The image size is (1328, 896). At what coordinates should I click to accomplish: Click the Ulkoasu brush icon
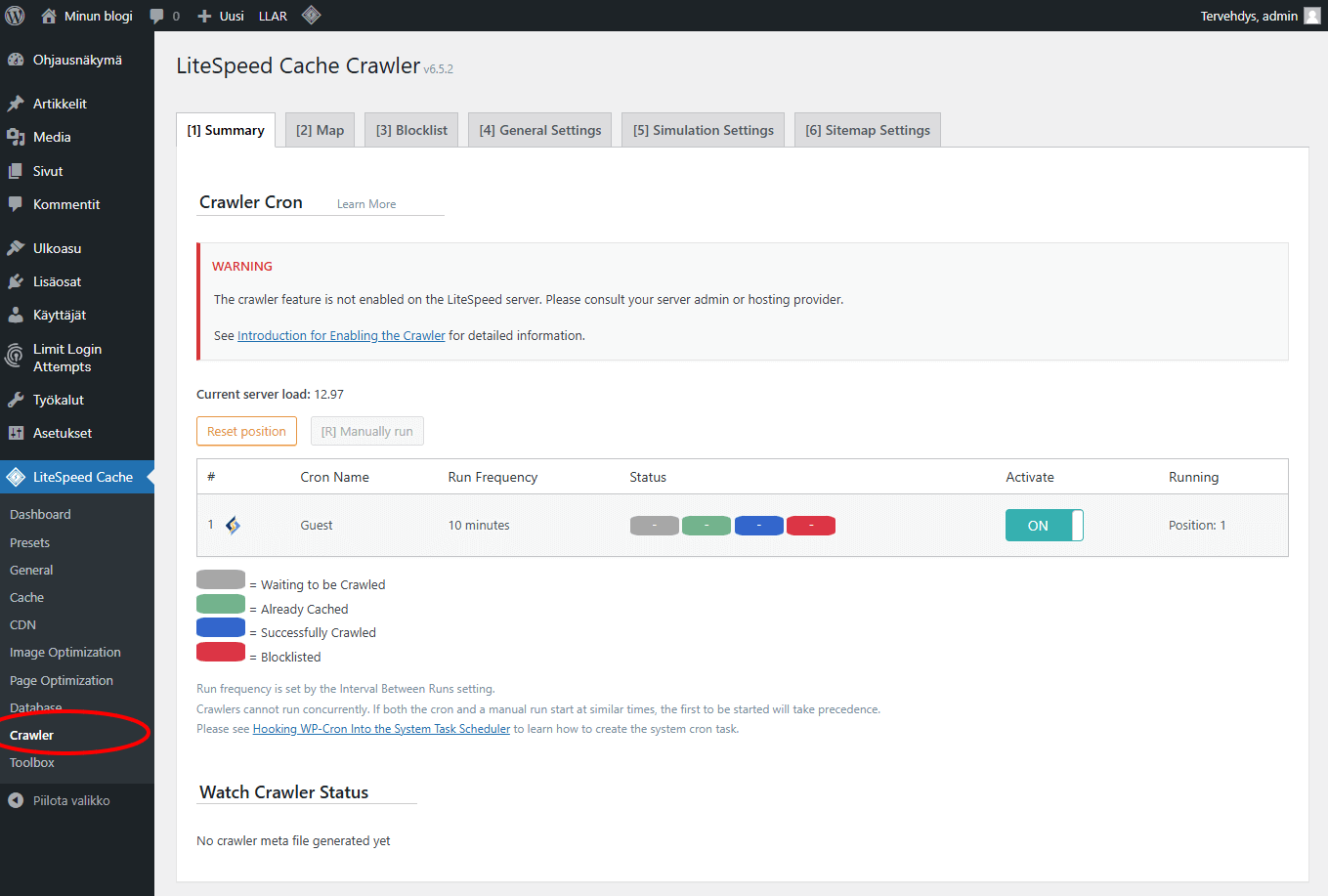[x=16, y=248]
